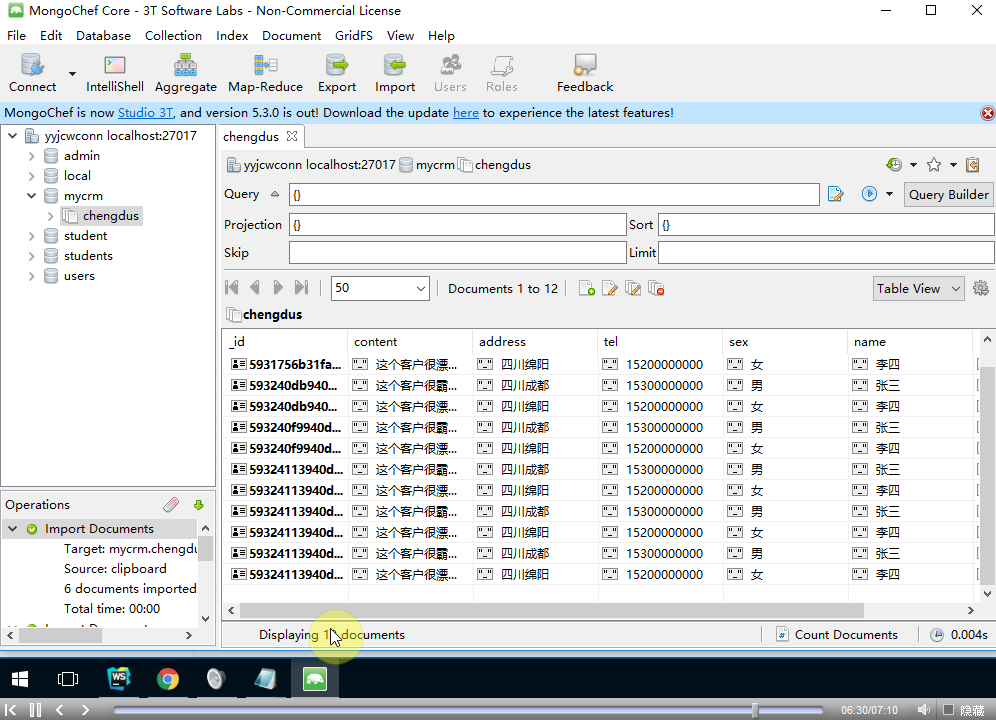The image size is (996, 720).
Task: Click into the Limit input field
Action: (x=825, y=253)
